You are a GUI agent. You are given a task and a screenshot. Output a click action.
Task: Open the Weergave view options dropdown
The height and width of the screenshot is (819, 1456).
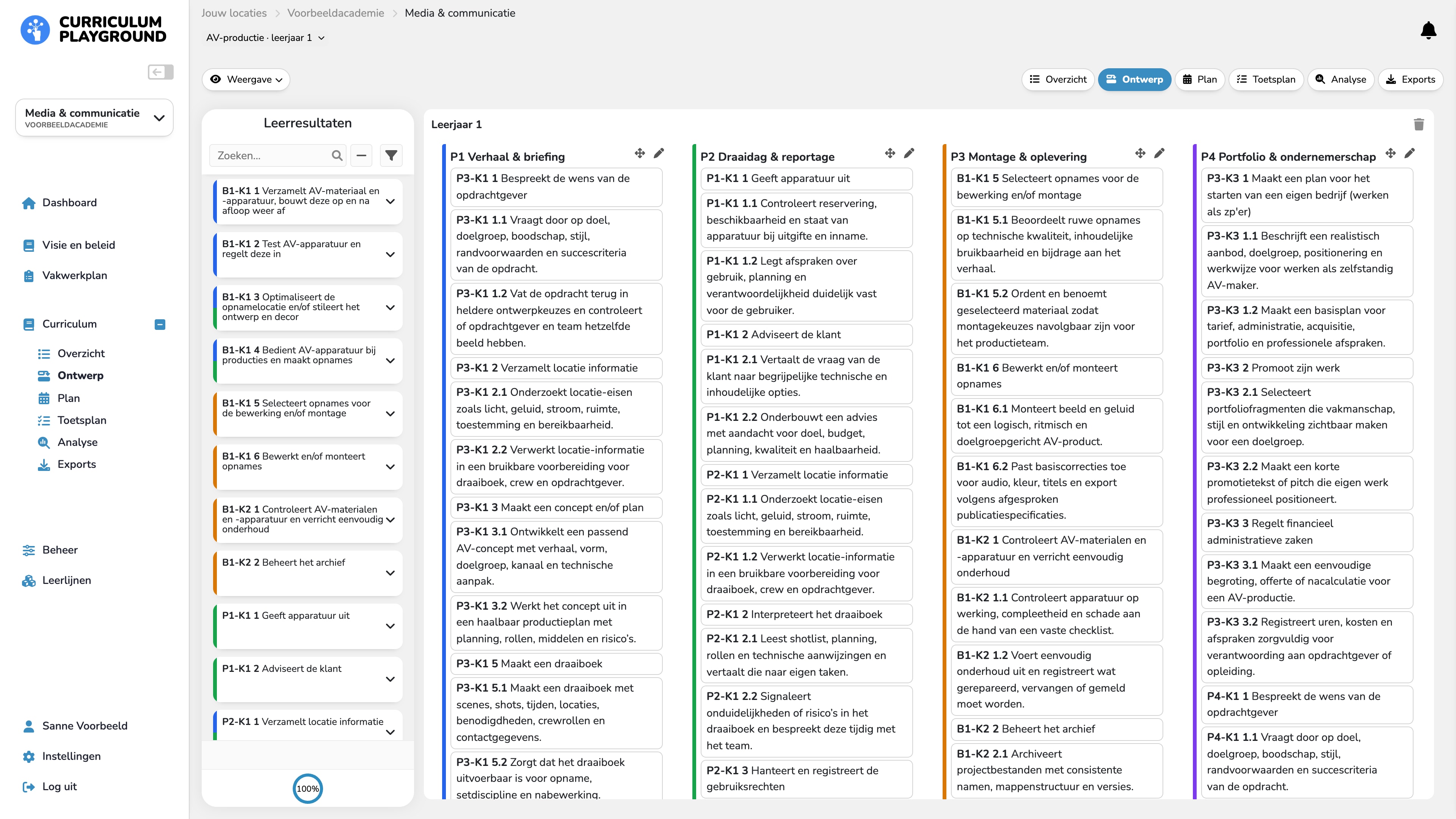tap(246, 80)
